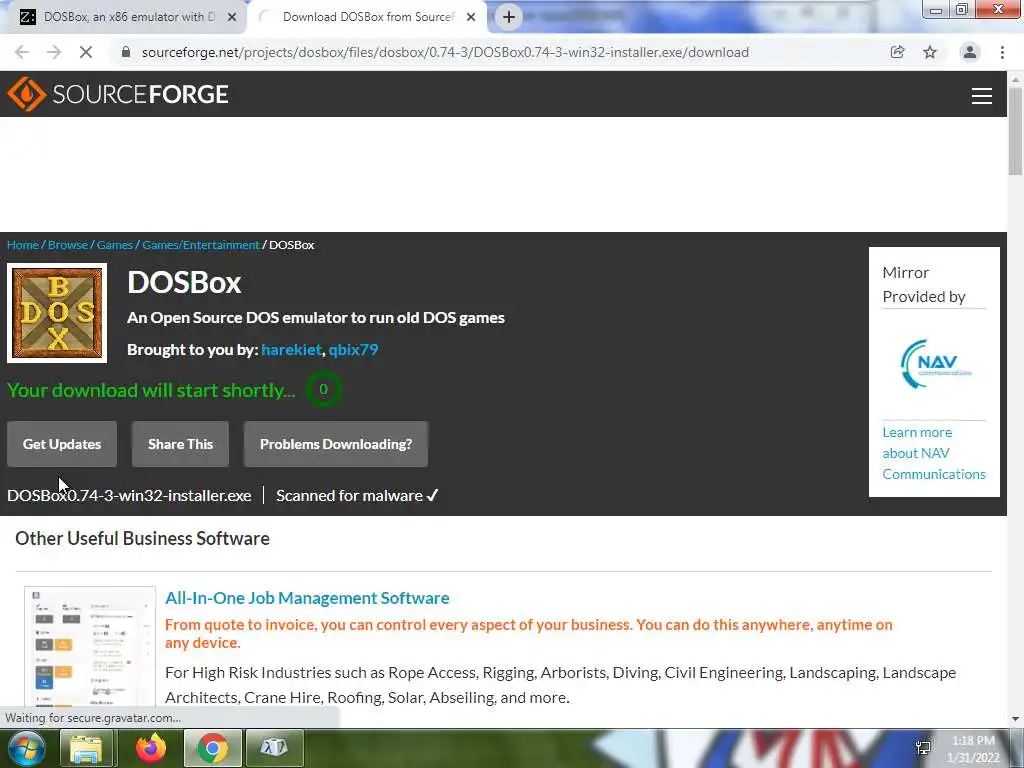
Task: Click the Share This button
Action: (x=180, y=444)
